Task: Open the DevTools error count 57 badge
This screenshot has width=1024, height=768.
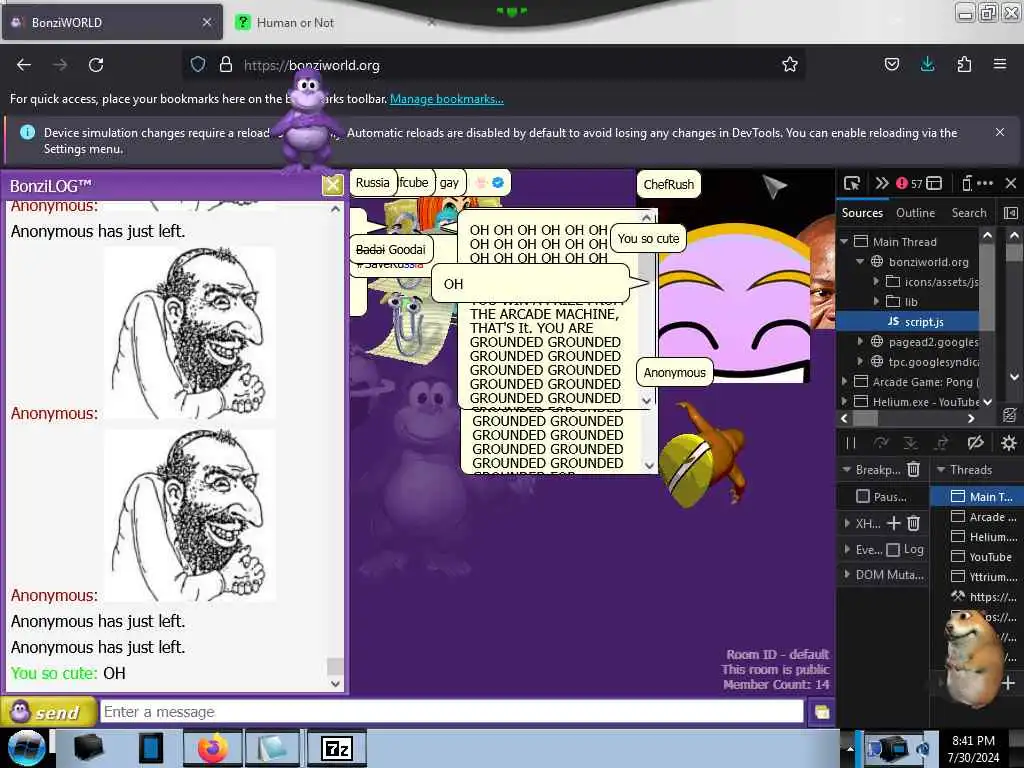Action: tap(909, 184)
